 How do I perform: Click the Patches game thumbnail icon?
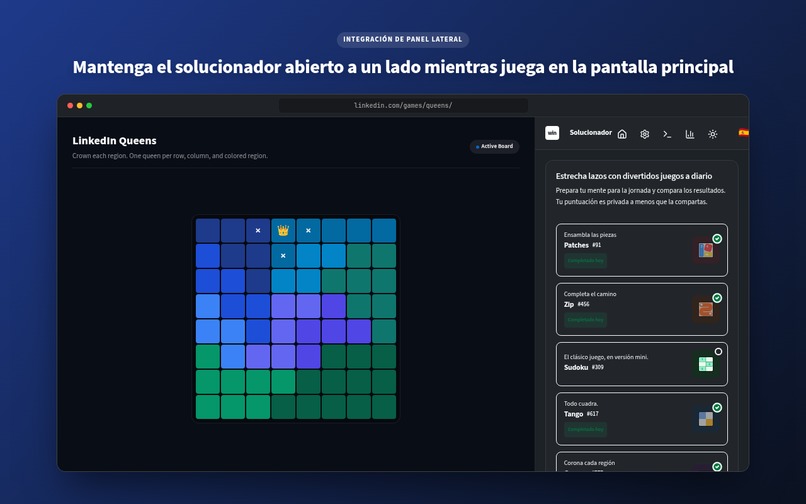click(x=706, y=250)
